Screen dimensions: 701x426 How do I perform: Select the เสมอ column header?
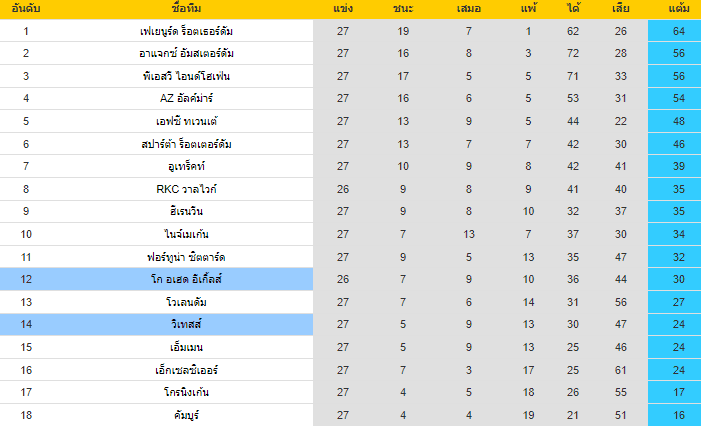coord(468,9)
